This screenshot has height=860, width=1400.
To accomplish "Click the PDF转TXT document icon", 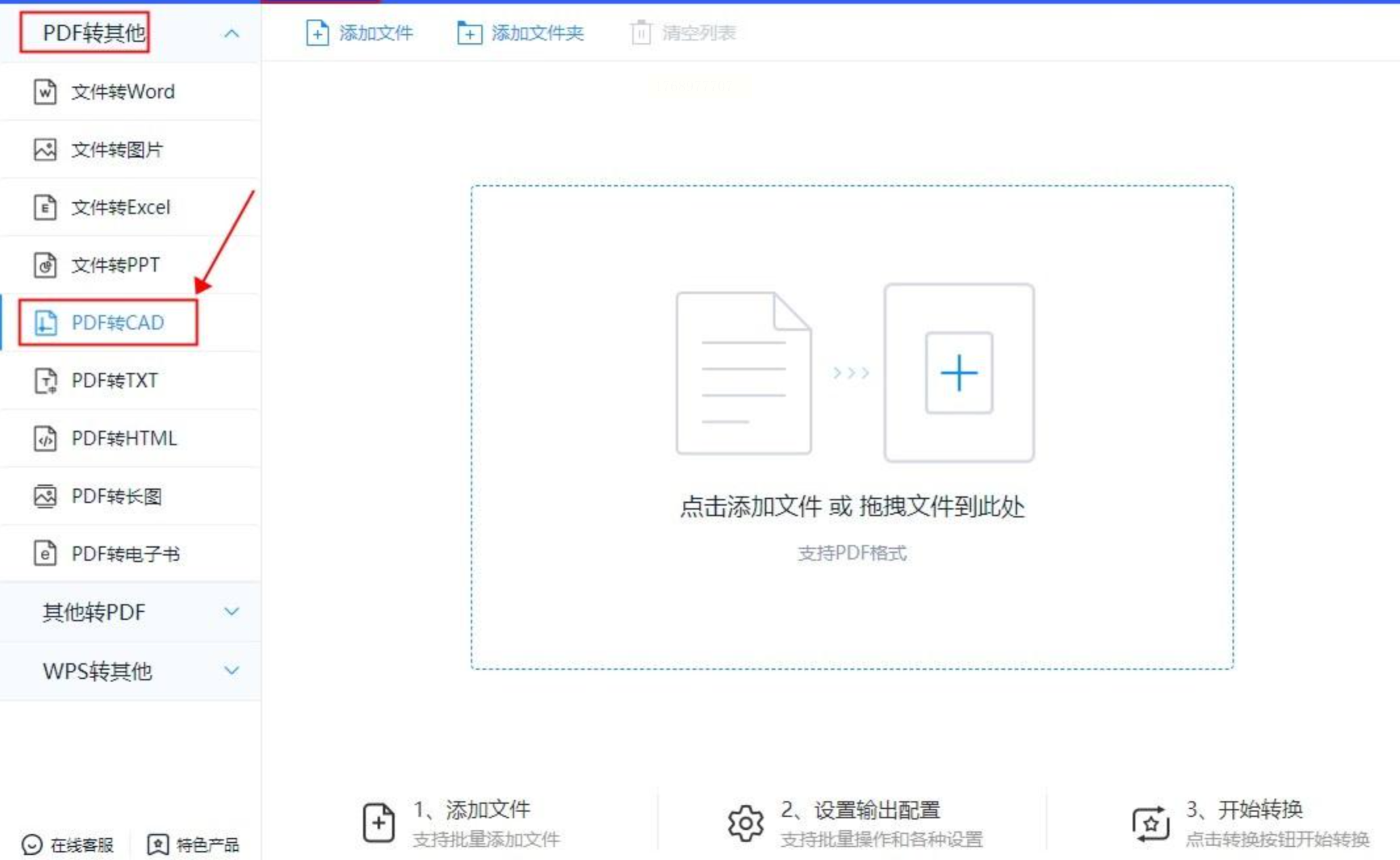I will pyautogui.click(x=45, y=381).
